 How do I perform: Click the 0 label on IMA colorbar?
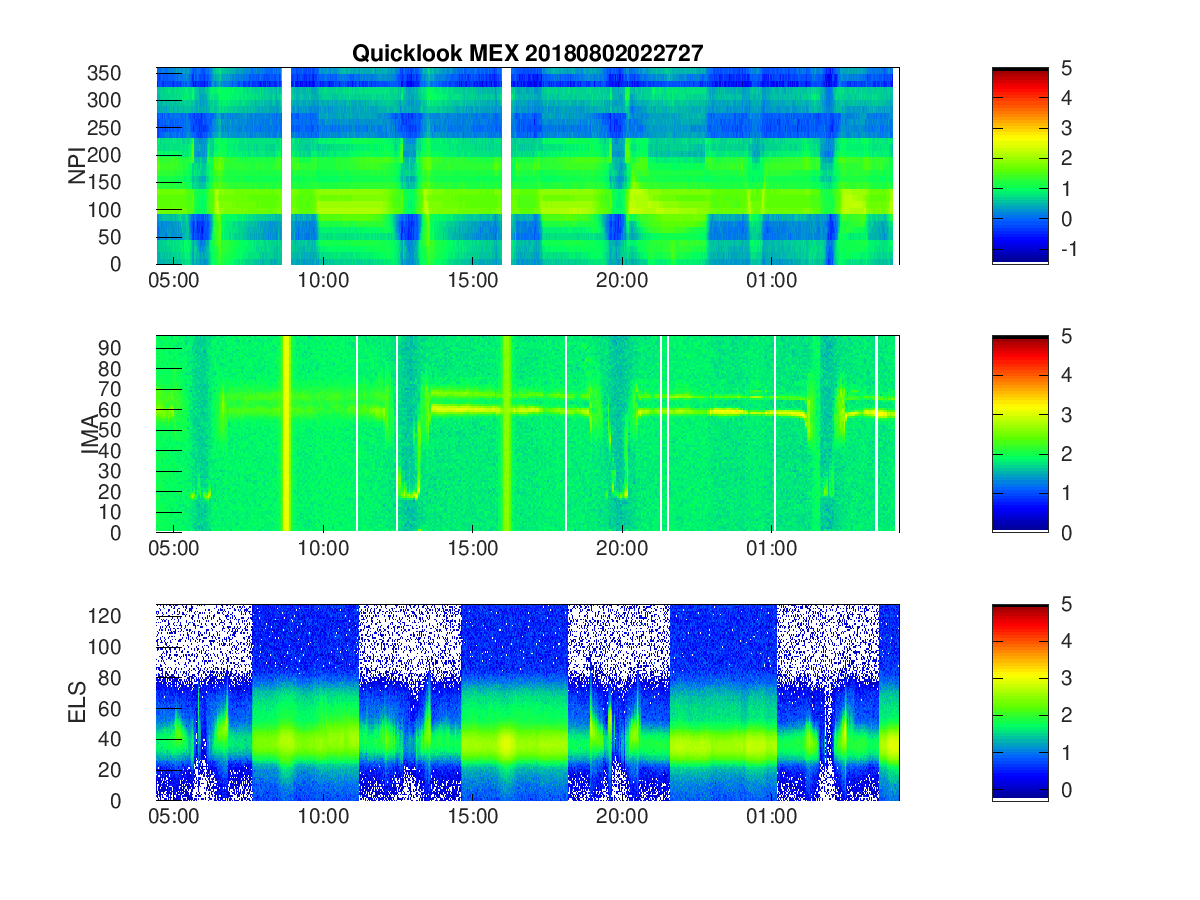1065,533
